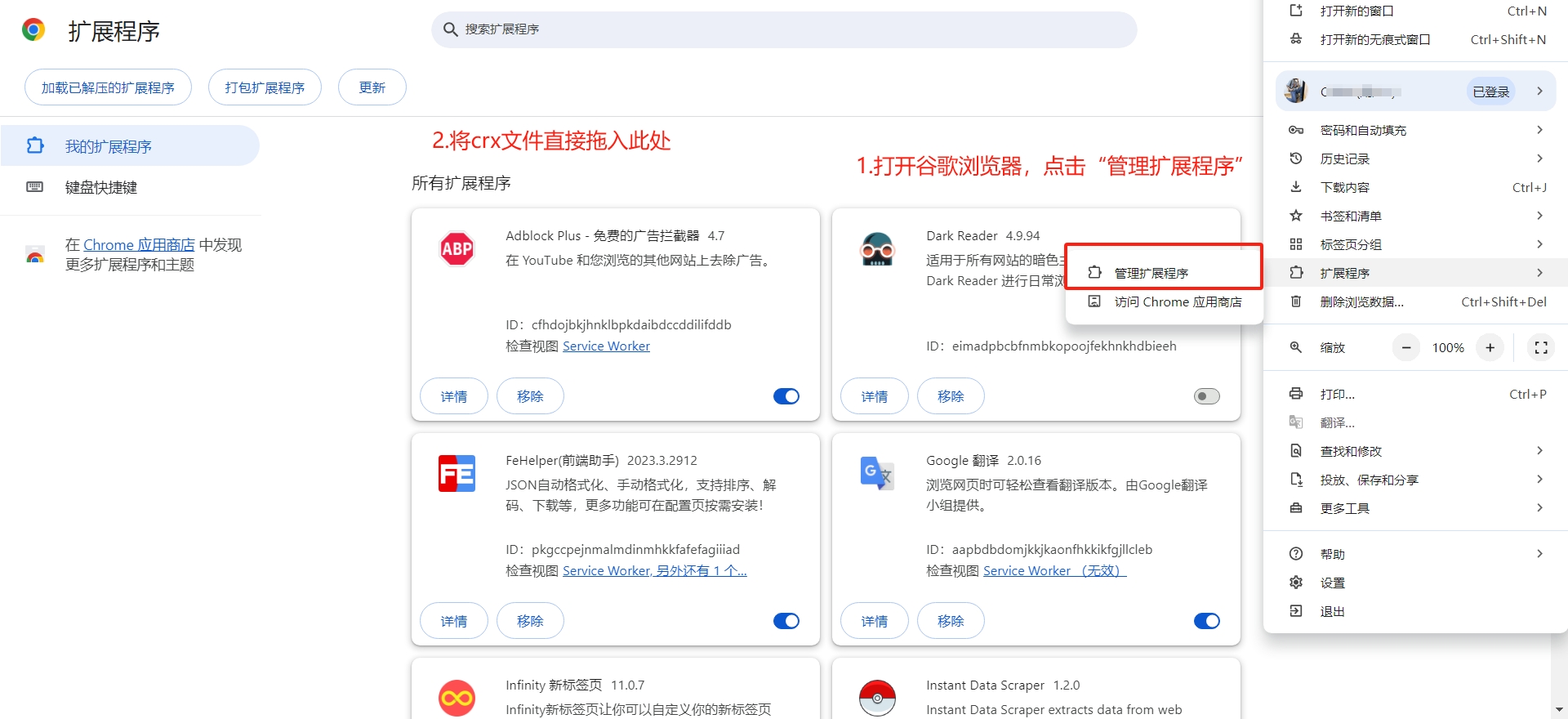Click the scrollbar down arrow at page bottom
The width and height of the screenshot is (1568, 719).
tap(1559, 709)
